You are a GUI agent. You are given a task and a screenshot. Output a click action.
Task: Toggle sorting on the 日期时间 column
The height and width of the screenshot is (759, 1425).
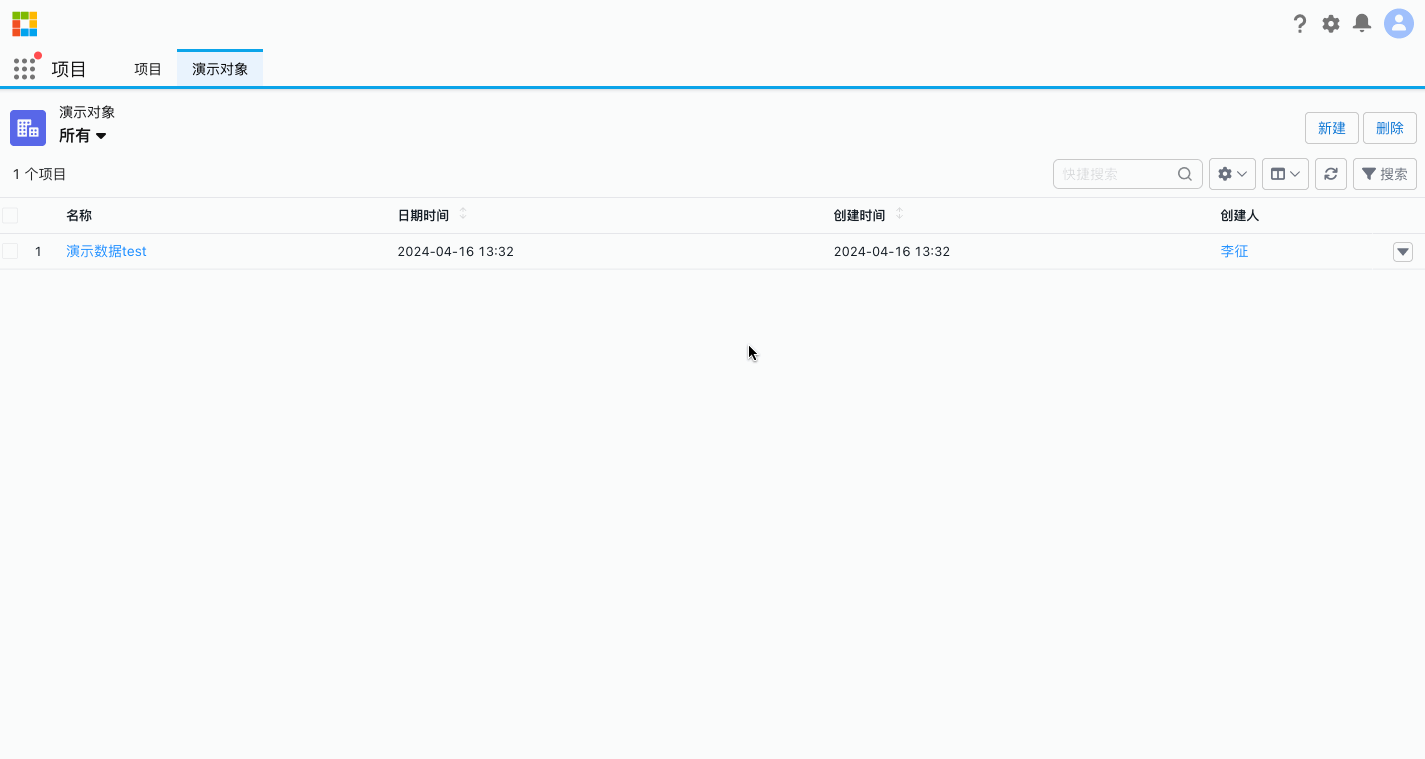point(462,214)
